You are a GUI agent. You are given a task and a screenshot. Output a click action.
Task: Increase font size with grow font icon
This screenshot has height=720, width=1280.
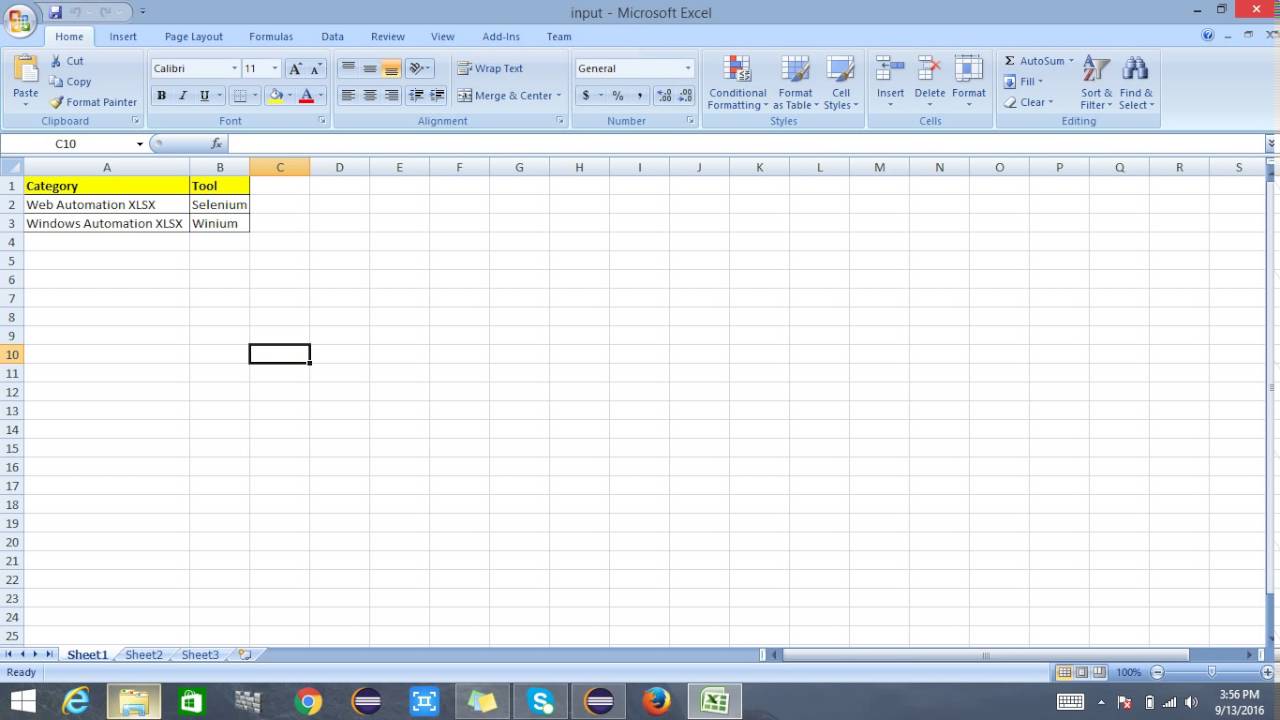click(x=294, y=68)
